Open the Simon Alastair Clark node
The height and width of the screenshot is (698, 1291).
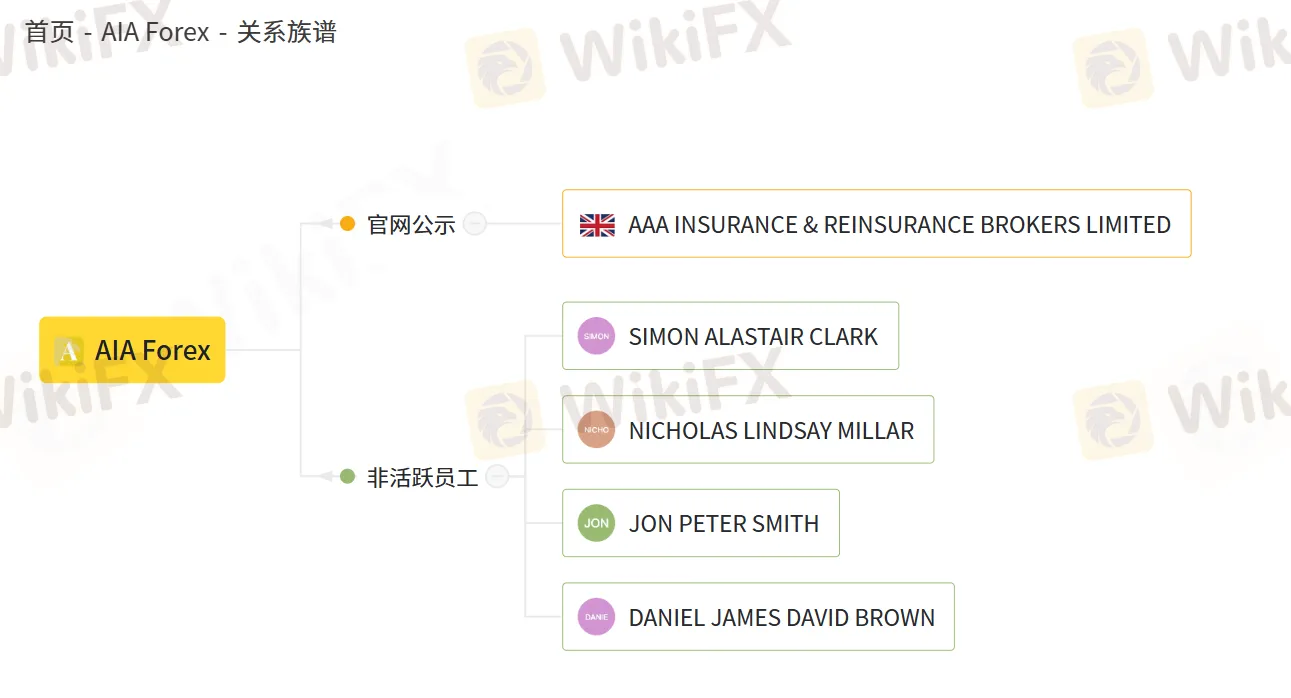click(752, 337)
